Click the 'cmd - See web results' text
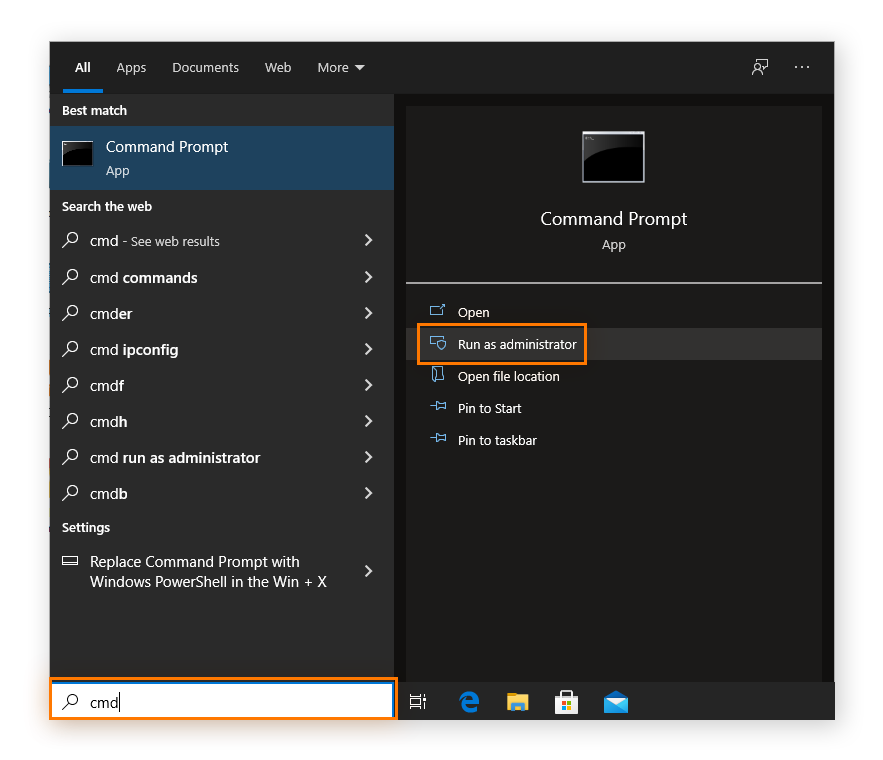883x760 pixels. click(x=154, y=241)
